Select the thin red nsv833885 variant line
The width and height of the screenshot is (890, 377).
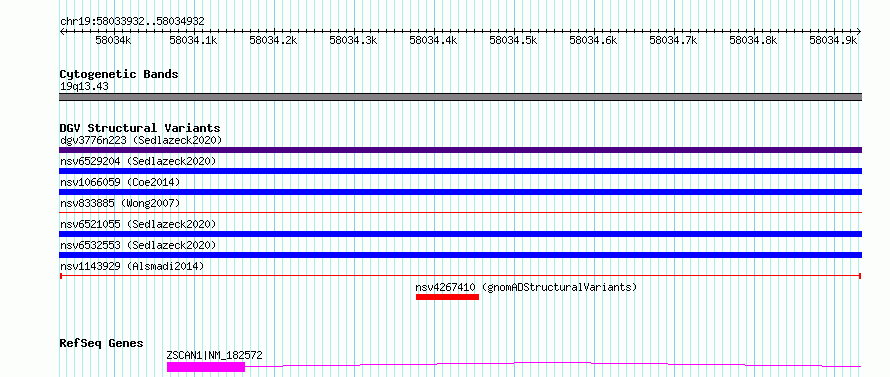pyautogui.click(x=460, y=212)
